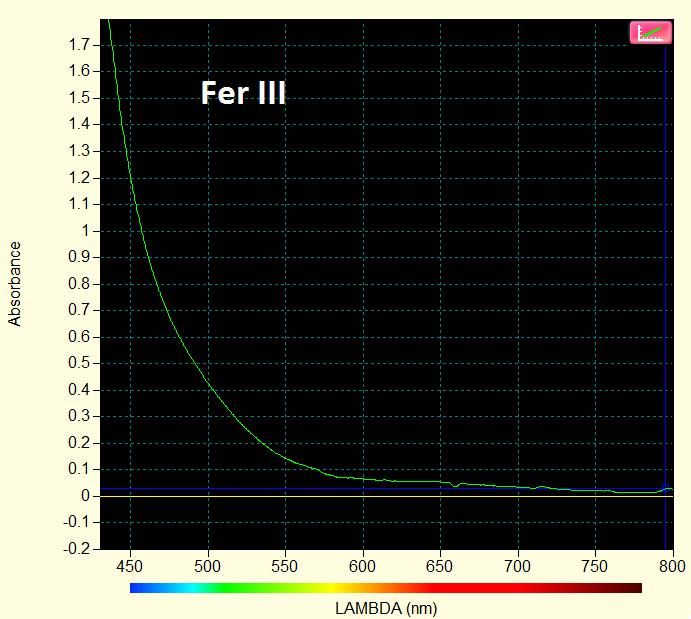
Task: Click the 800 tick label on the x-axis
Action: pyautogui.click(x=672, y=564)
